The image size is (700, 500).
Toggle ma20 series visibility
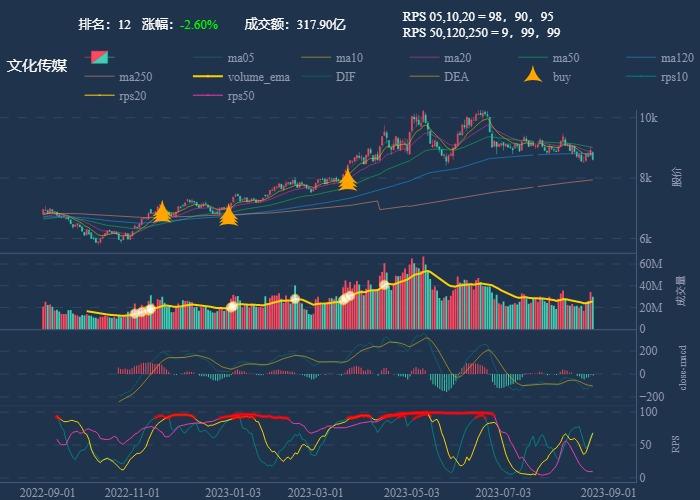pos(441,58)
